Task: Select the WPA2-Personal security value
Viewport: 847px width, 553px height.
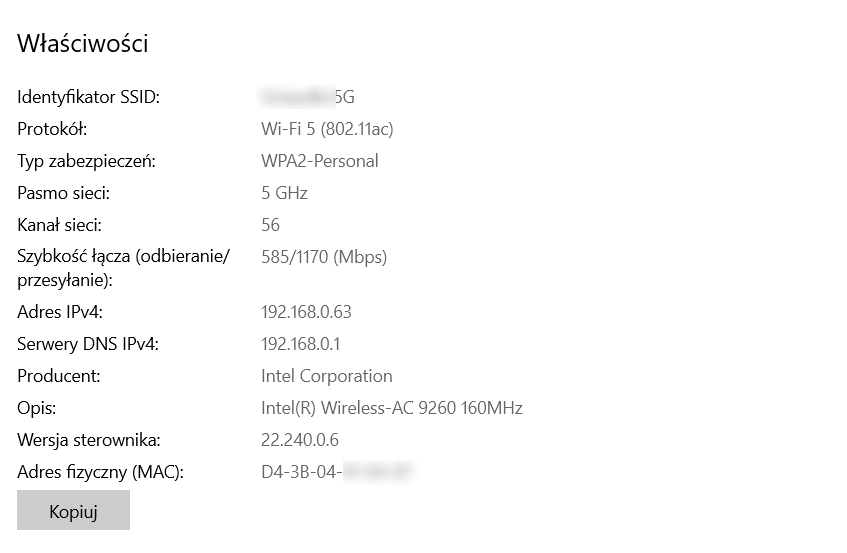Action: (x=320, y=161)
